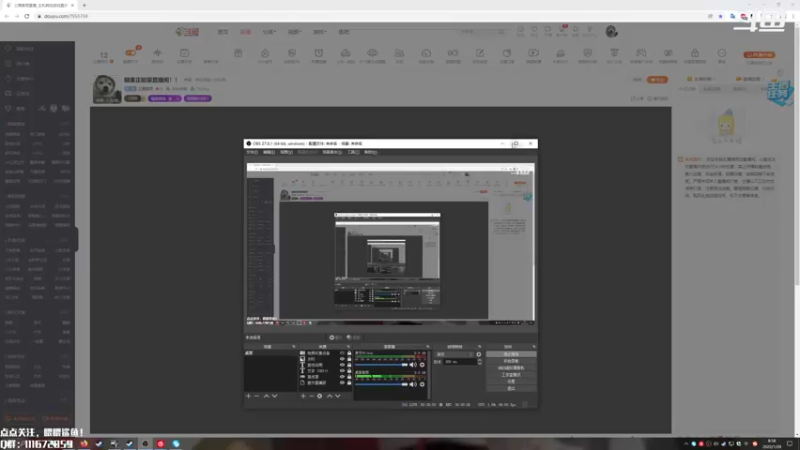The width and height of the screenshot is (800, 450).
Task: Open the 文件 File menu in OBS
Action: click(252, 152)
